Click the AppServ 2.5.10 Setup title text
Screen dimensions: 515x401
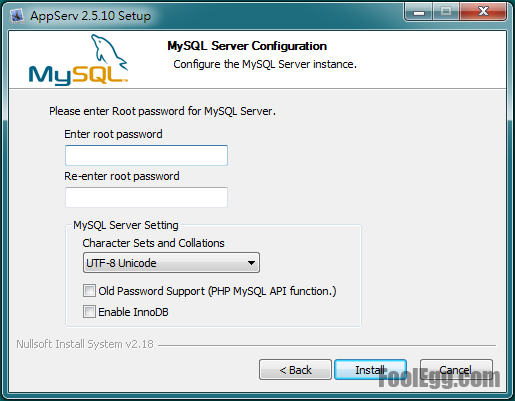(x=90, y=16)
